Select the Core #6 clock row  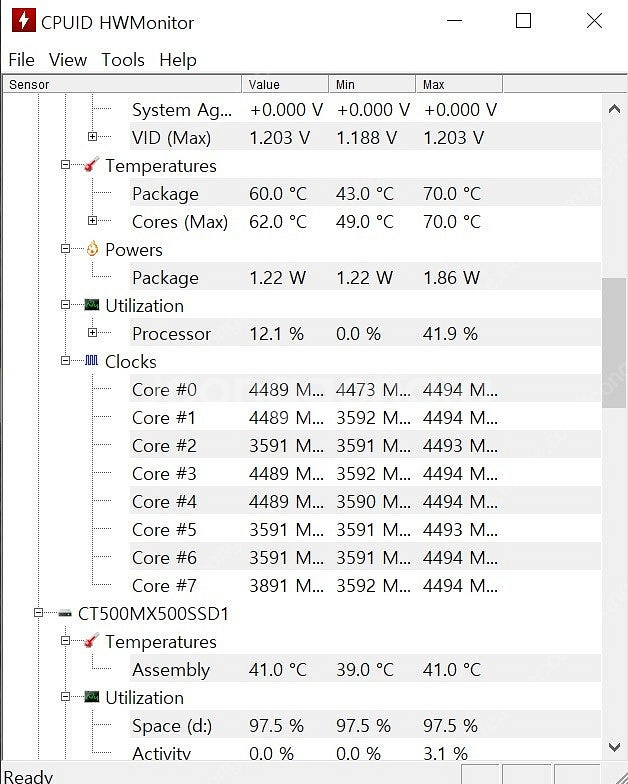click(365, 558)
